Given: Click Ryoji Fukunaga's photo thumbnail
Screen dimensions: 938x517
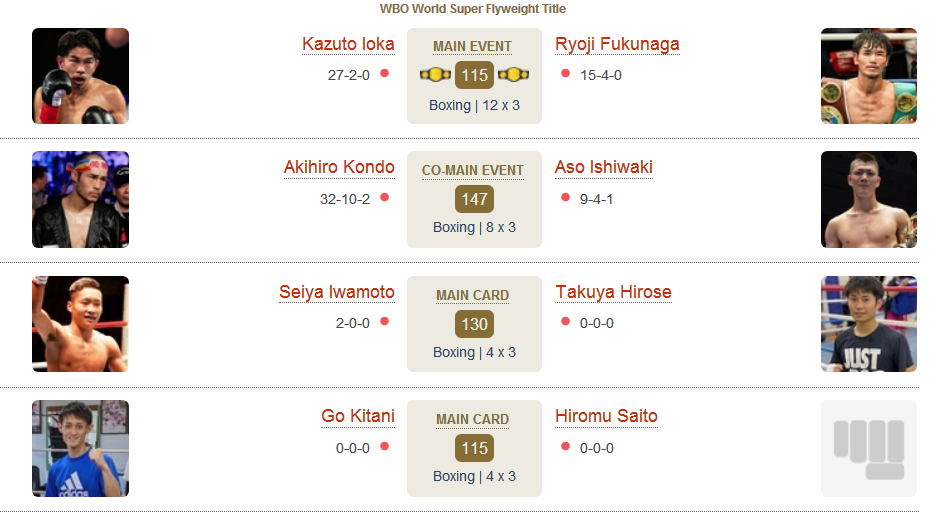Looking at the screenshot, I should pyautogui.click(x=869, y=76).
